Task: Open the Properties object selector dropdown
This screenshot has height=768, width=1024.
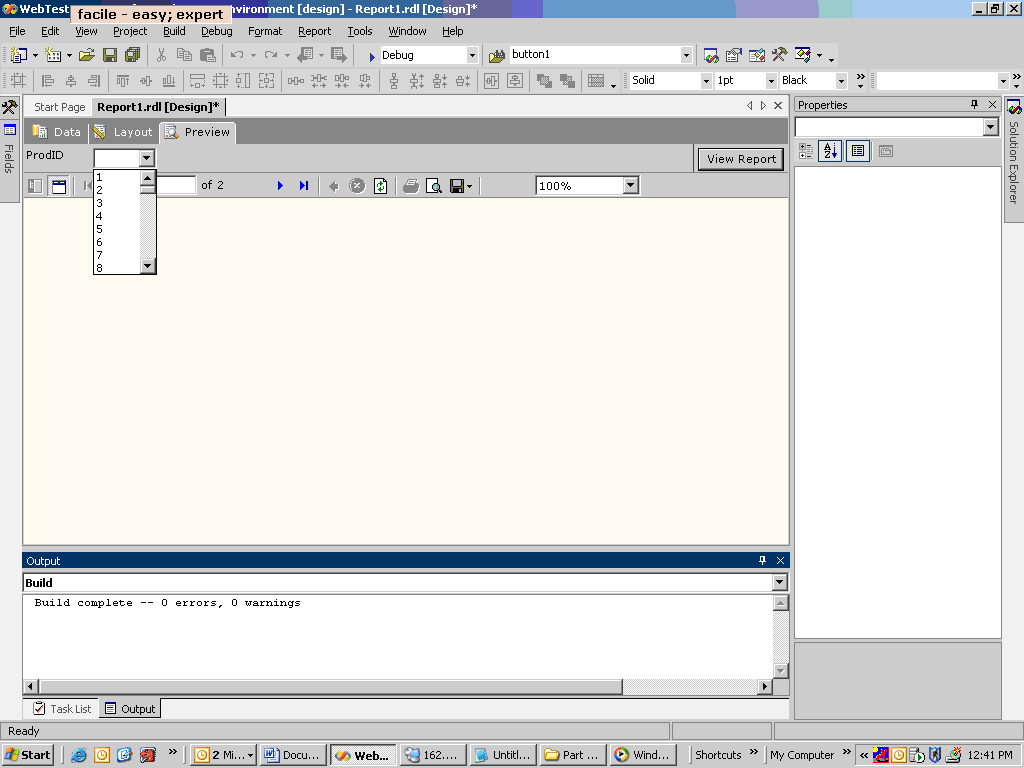Action: tap(991, 127)
